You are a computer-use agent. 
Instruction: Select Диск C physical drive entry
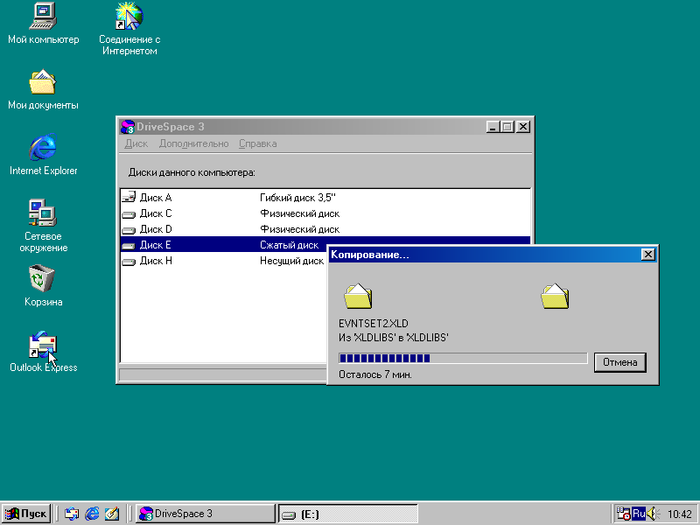[155, 213]
